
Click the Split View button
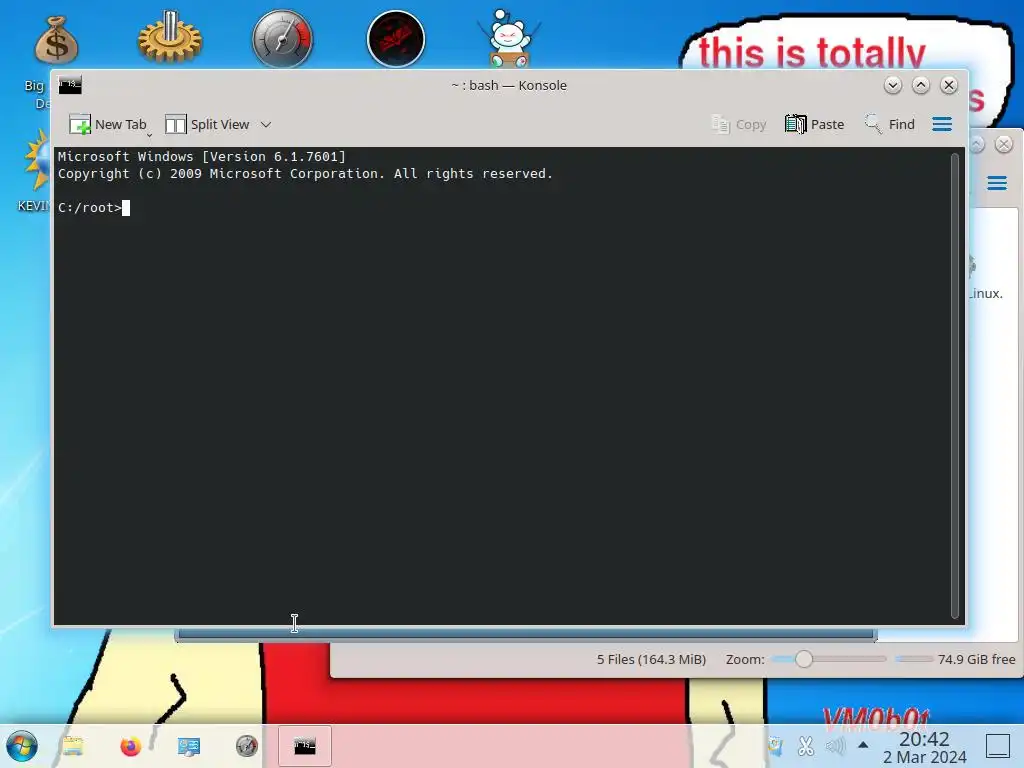coord(207,124)
